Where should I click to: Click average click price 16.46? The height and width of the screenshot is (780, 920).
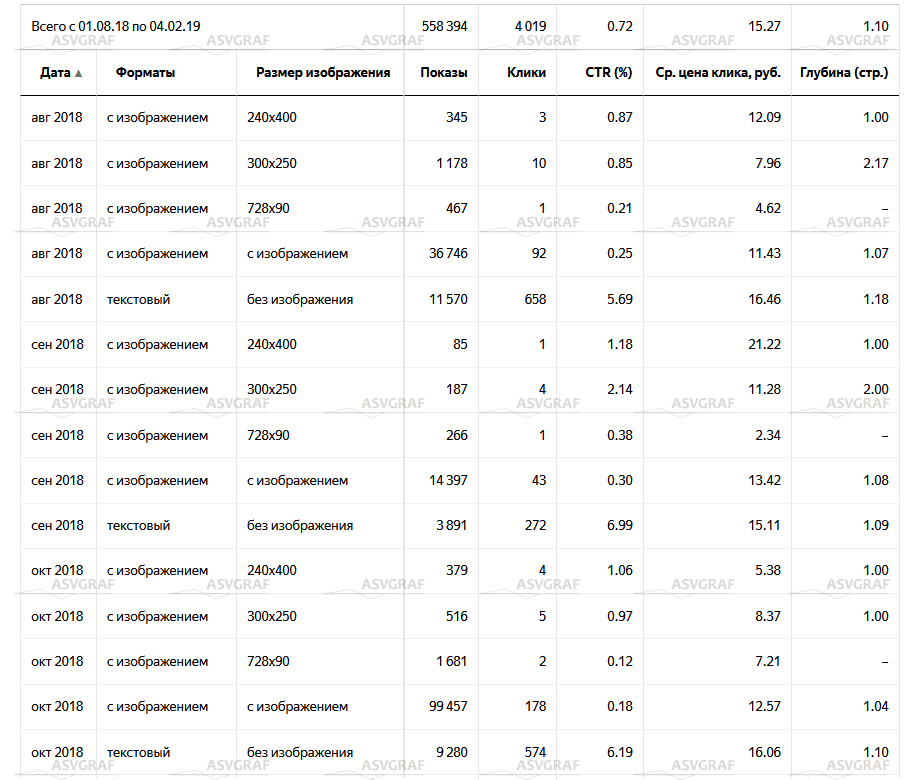point(764,299)
